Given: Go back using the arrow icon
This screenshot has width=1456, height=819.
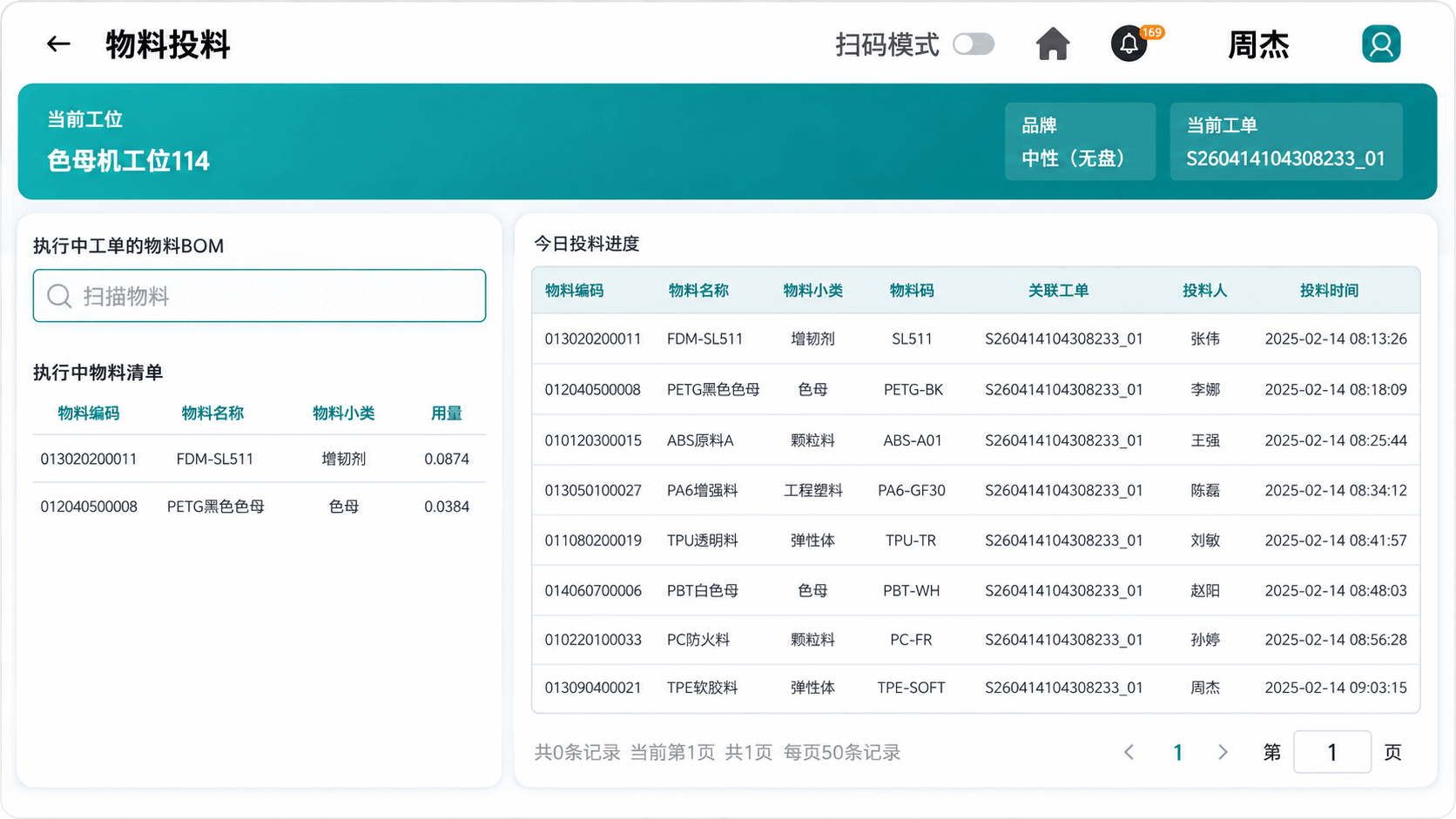Looking at the screenshot, I should point(58,44).
